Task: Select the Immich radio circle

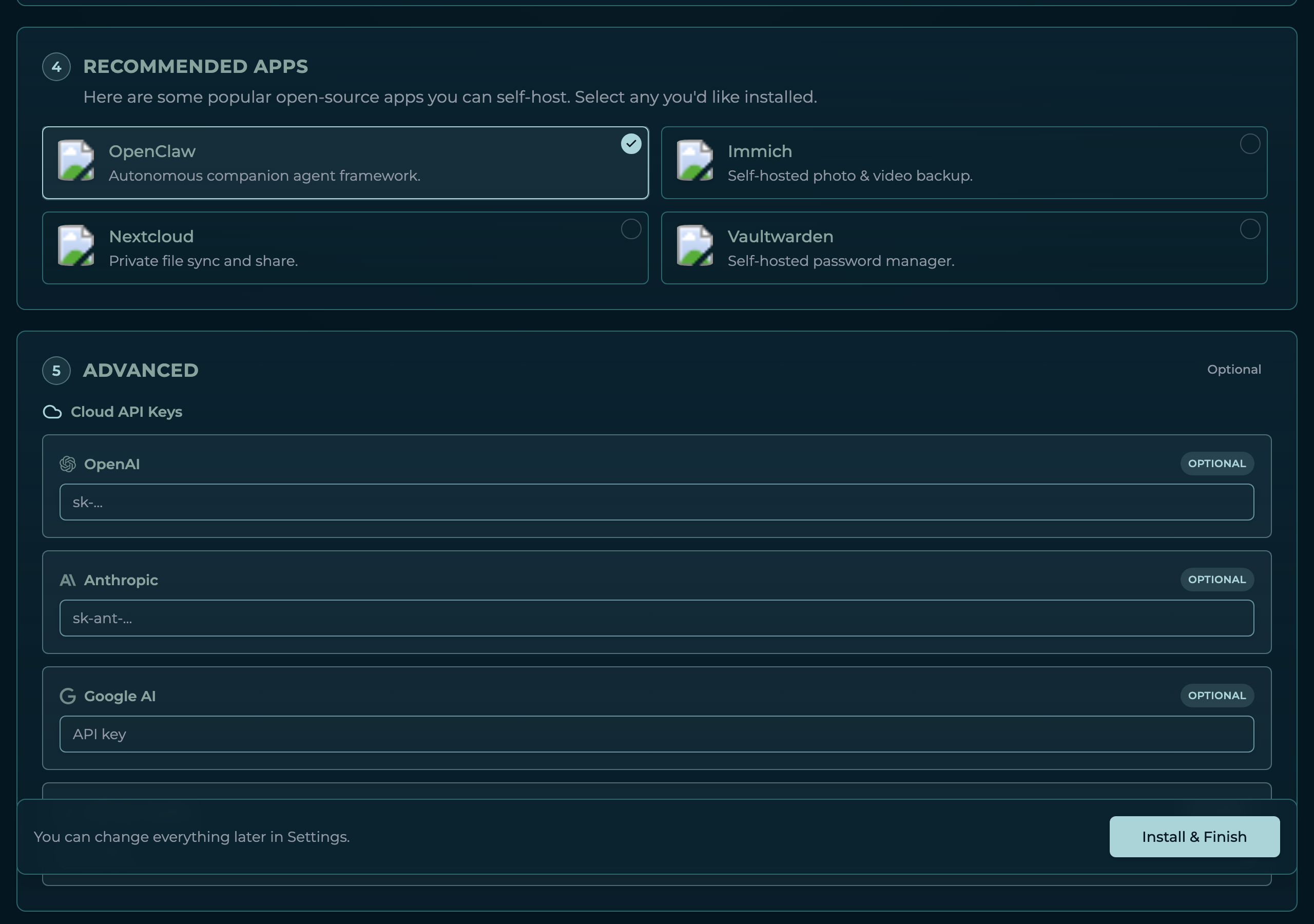Action: [x=1249, y=144]
